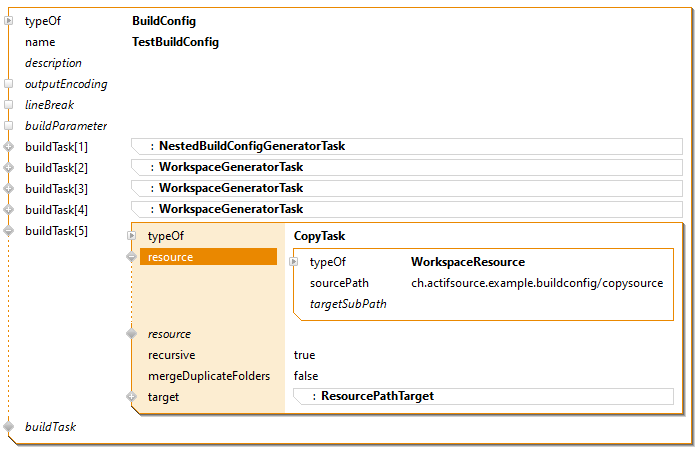Click the sourcePath value field
Screen dimensions: 699x454
click(x=536, y=283)
